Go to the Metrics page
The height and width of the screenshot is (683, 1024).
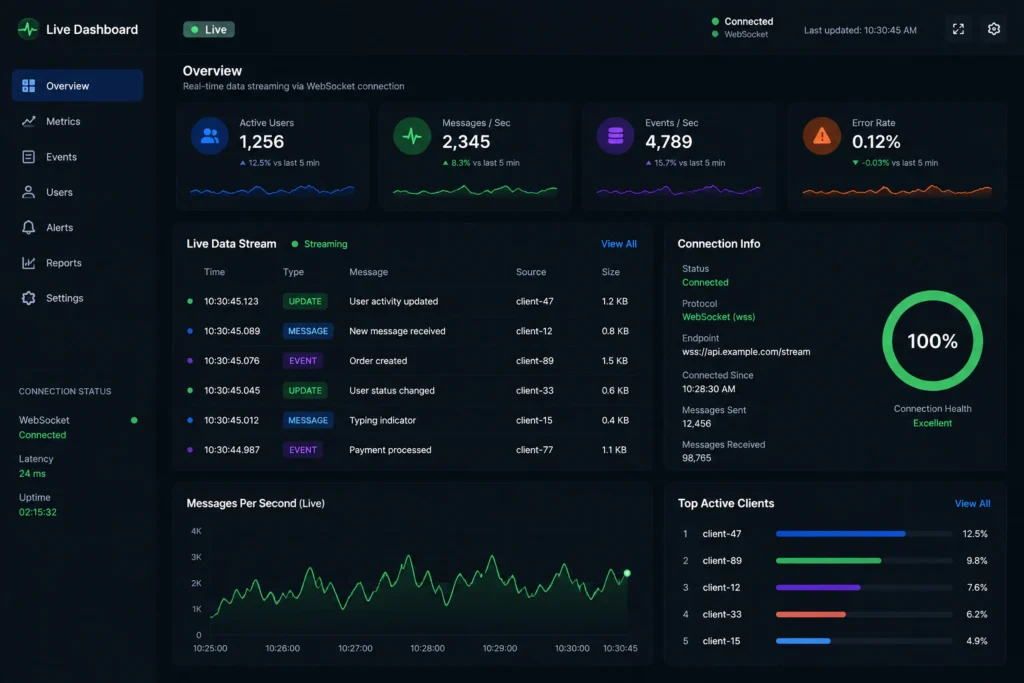click(x=63, y=121)
